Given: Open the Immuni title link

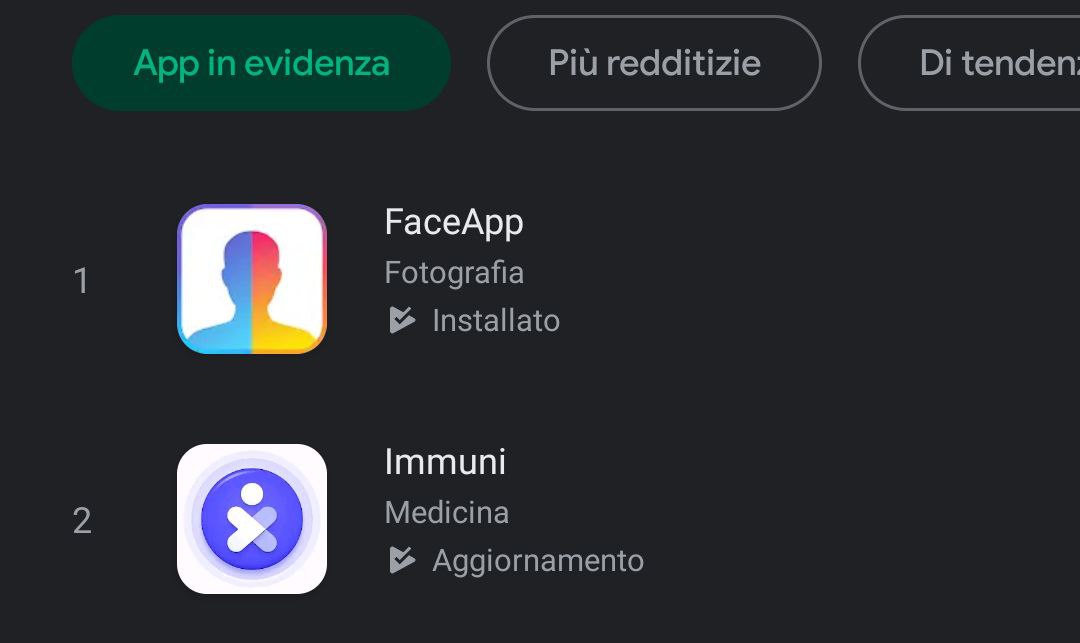Looking at the screenshot, I should (445, 462).
